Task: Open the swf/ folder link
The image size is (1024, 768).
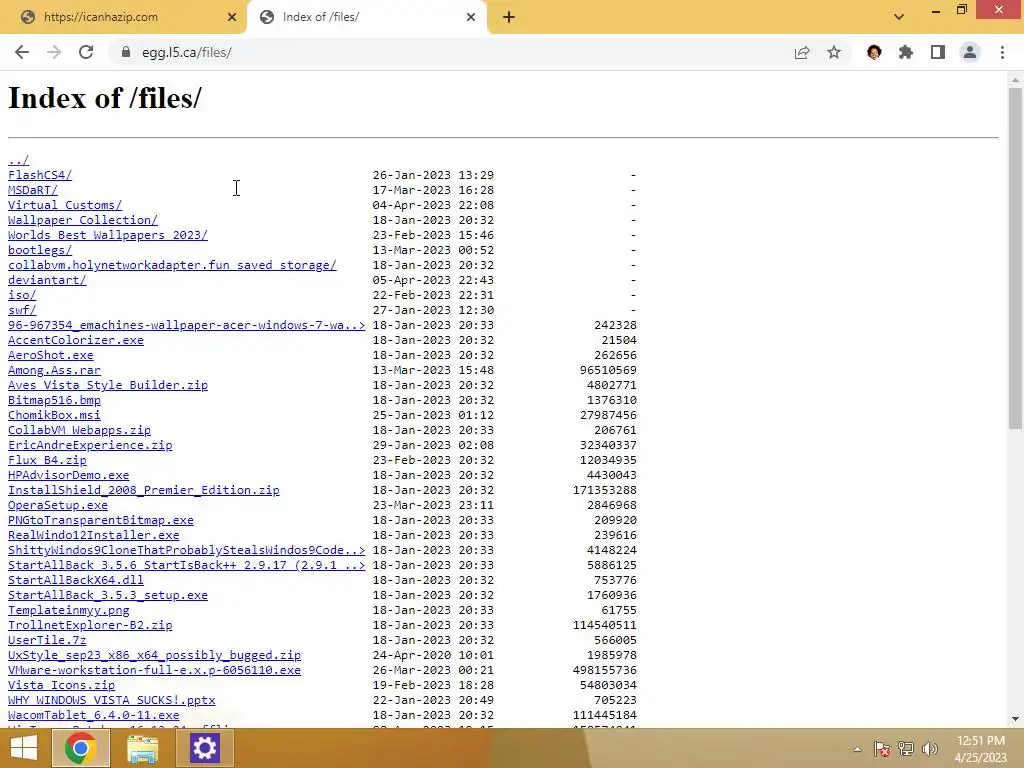Action: coord(22,310)
